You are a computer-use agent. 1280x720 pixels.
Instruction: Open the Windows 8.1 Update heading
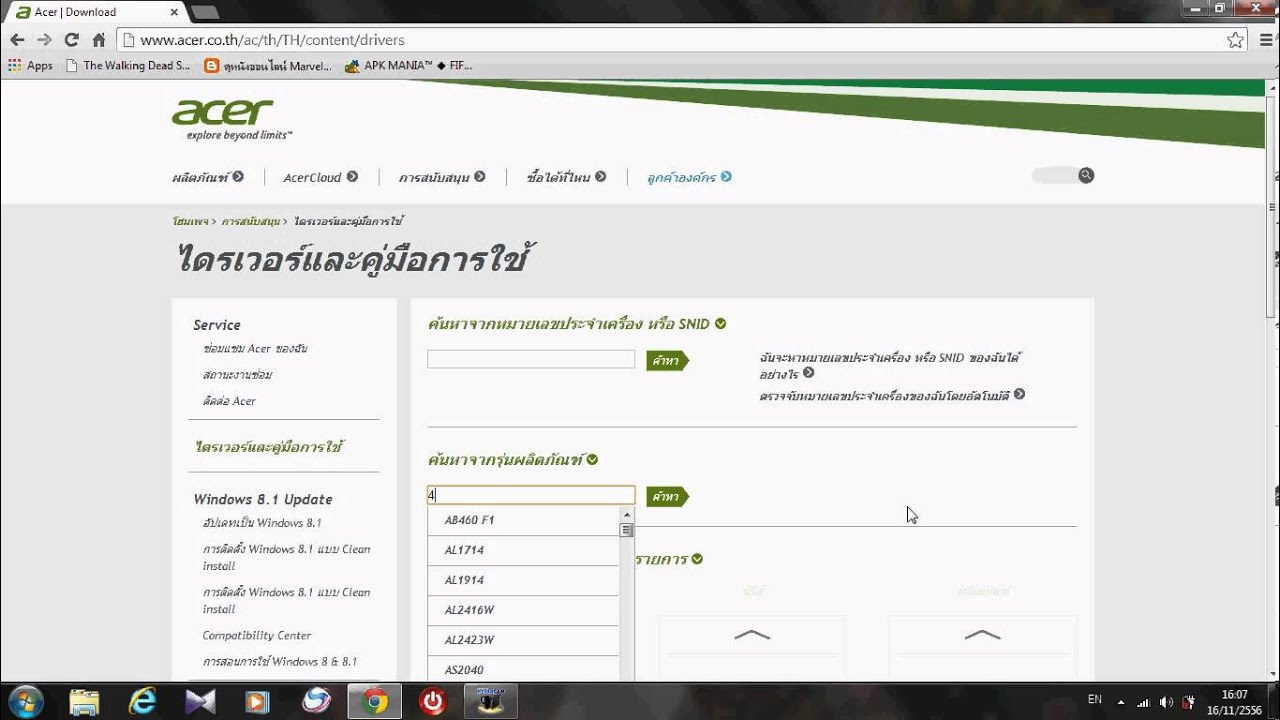pos(263,499)
